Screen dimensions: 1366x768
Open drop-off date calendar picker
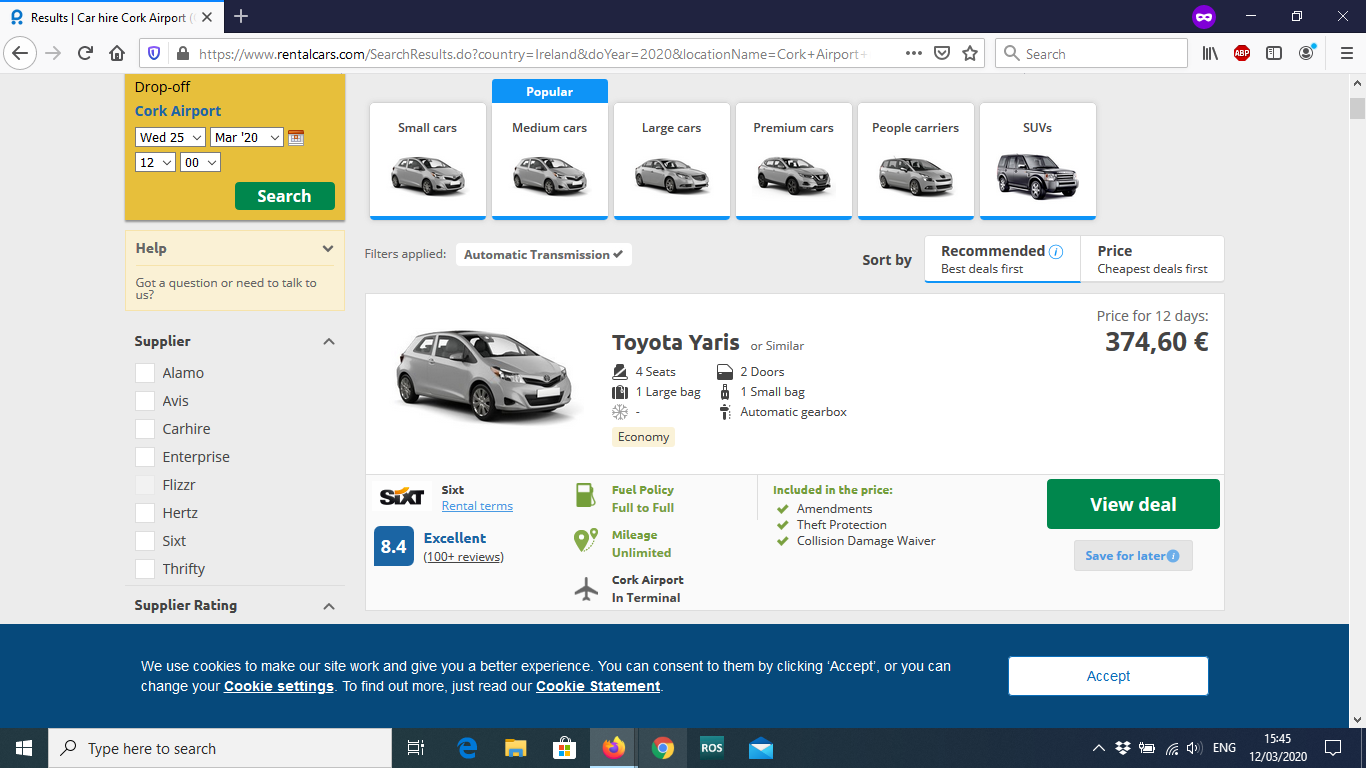(296, 138)
